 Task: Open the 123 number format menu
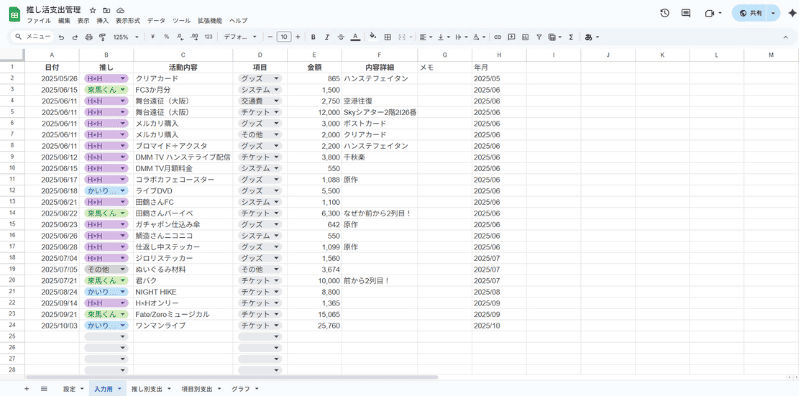click(208, 37)
